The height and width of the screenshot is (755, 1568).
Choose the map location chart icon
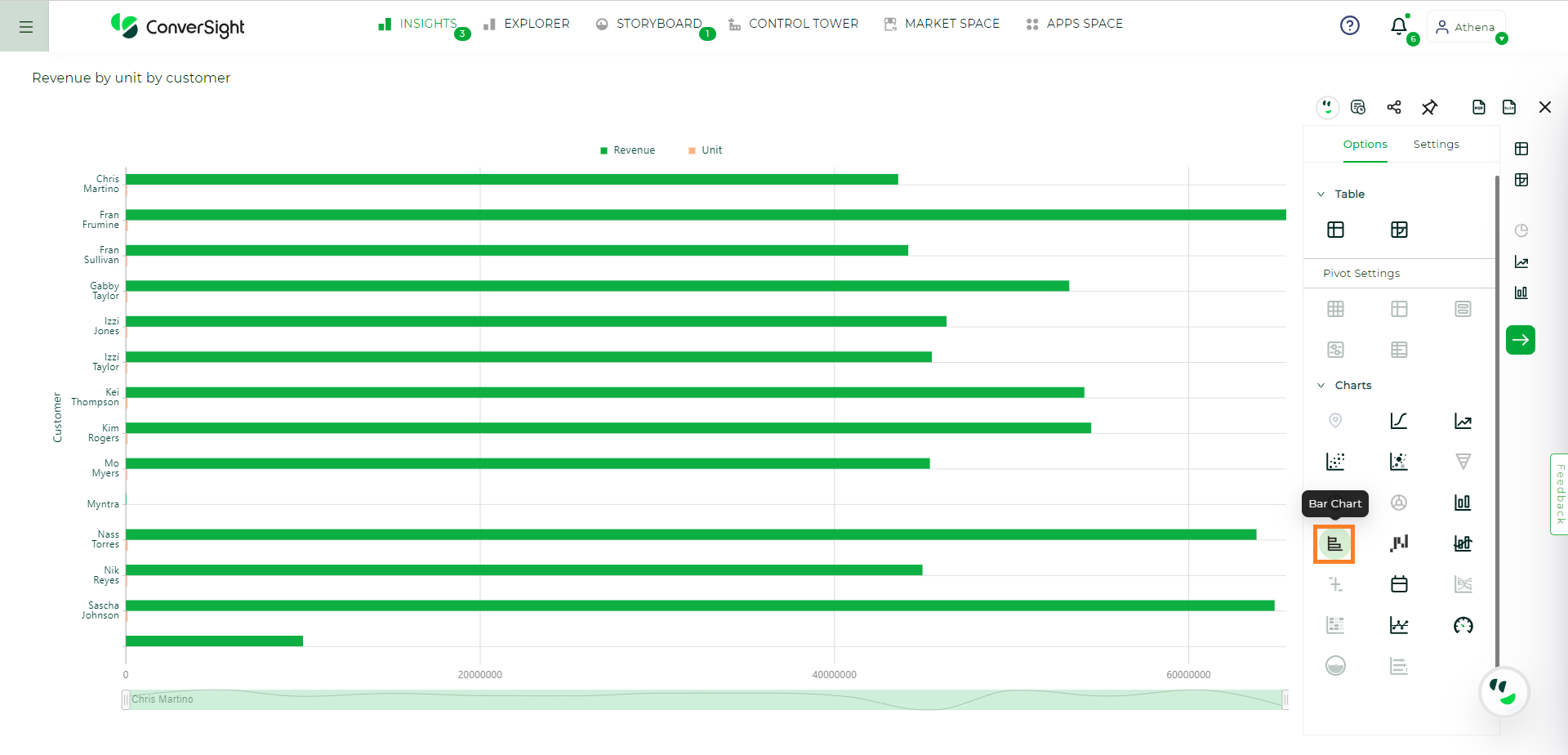1336,421
